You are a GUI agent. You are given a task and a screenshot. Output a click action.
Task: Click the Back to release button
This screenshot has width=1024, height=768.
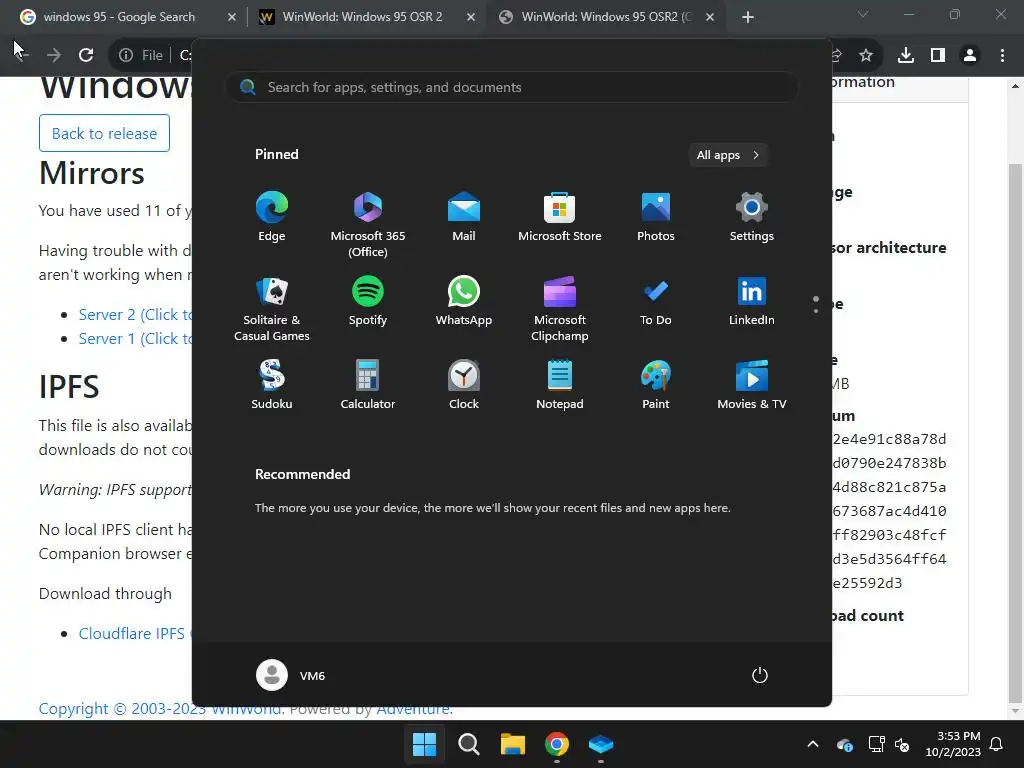(104, 133)
